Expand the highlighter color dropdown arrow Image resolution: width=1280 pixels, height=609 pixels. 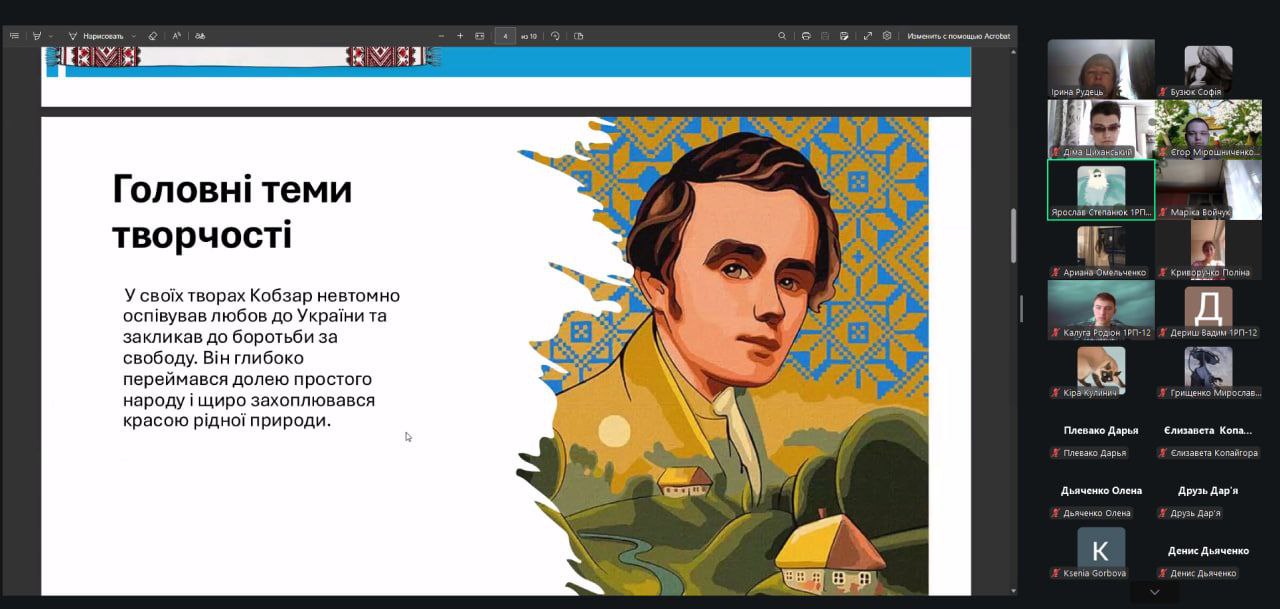[x=52, y=36]
